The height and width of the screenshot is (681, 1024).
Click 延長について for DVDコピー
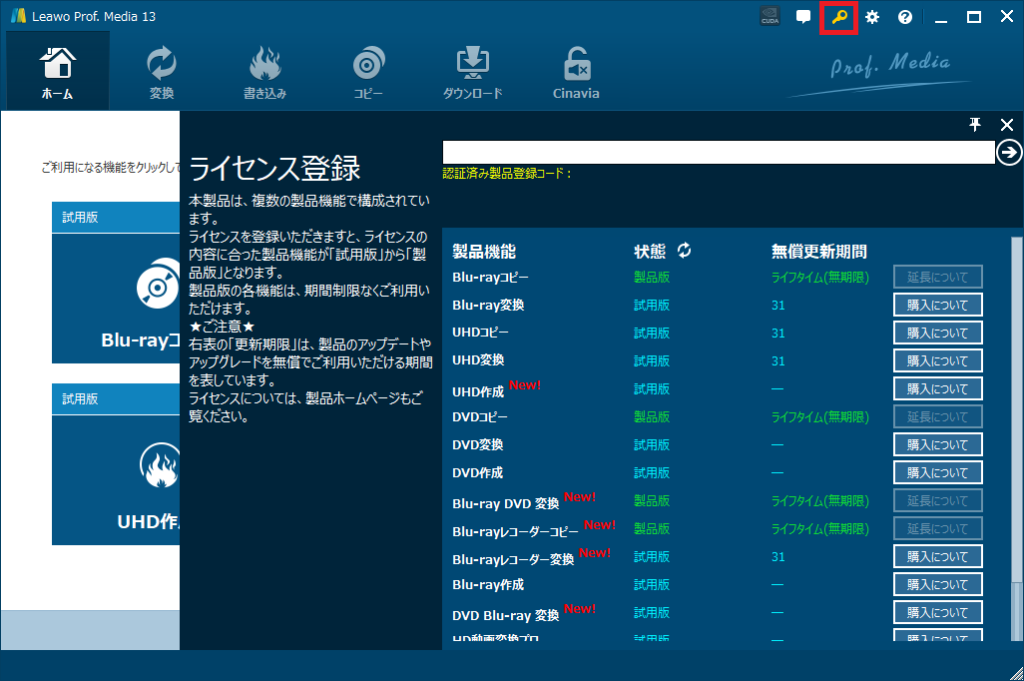pos(938,417)
